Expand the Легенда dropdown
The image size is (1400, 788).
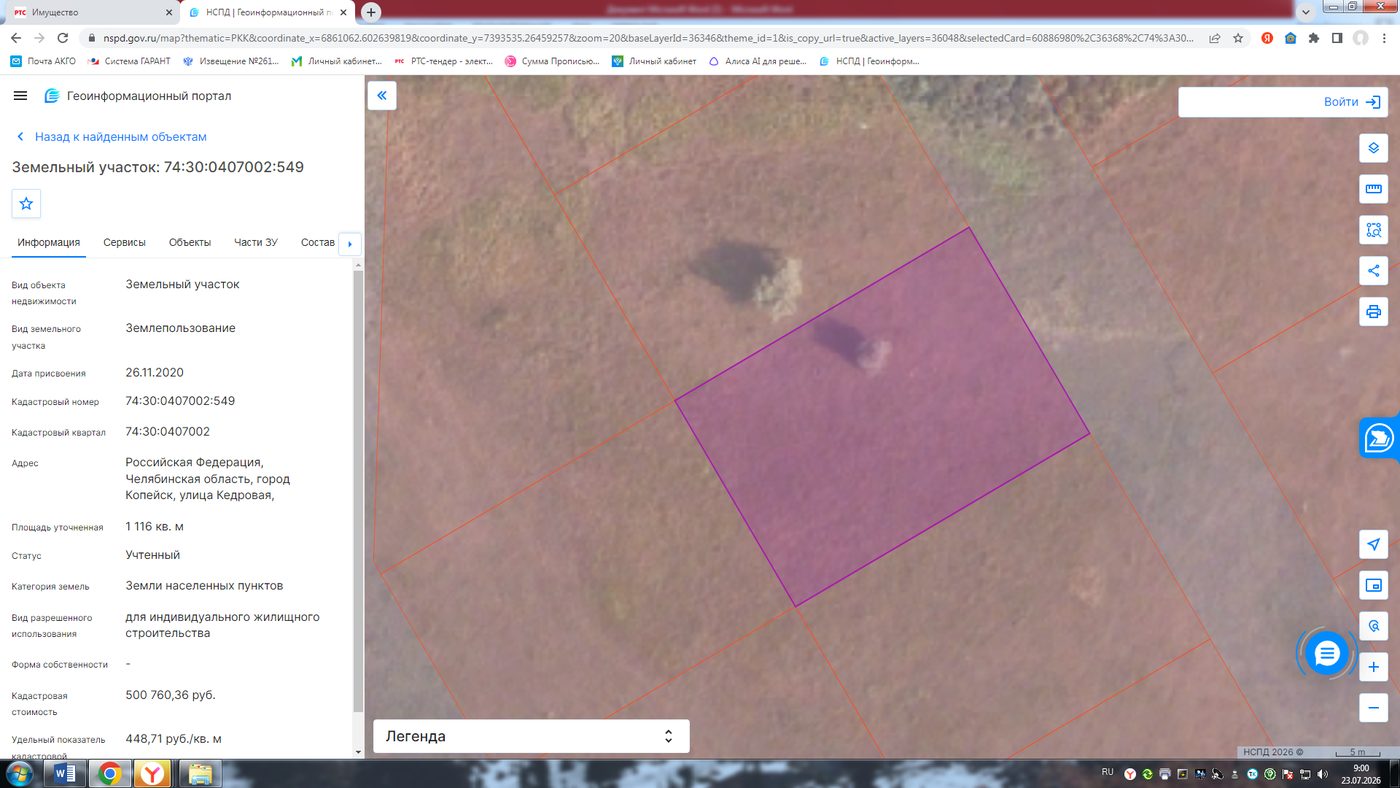tap(531, 736)
